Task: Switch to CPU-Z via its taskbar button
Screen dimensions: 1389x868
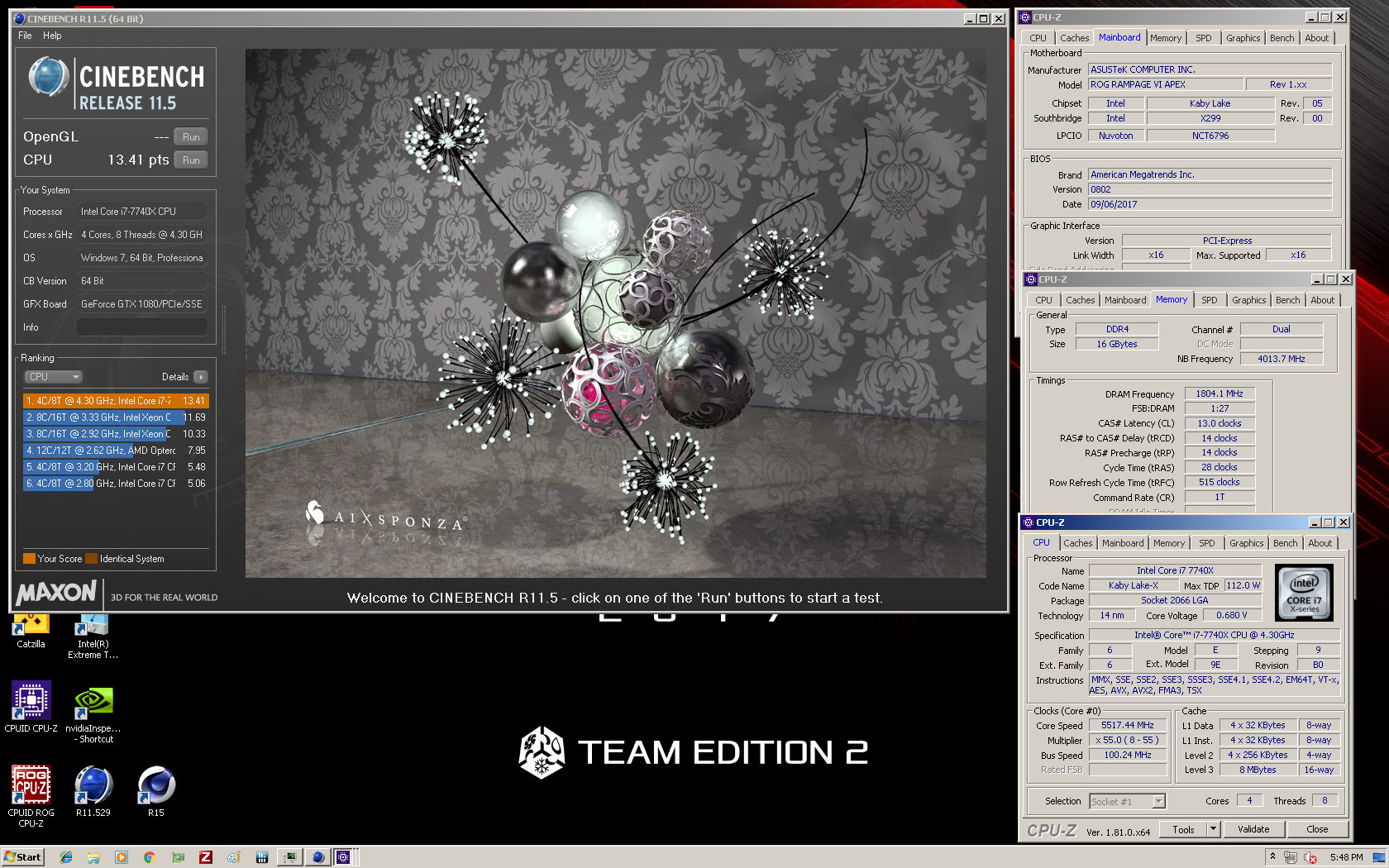Action: pos(344,857)
